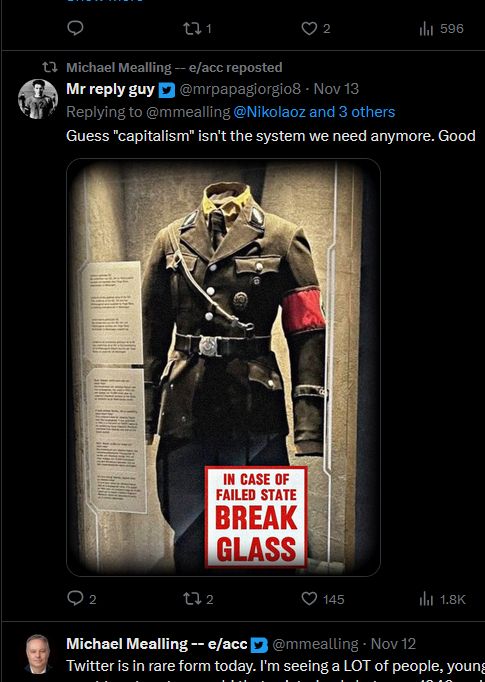
Task: Like the top post with 2 likes
Action: point(316,29)
